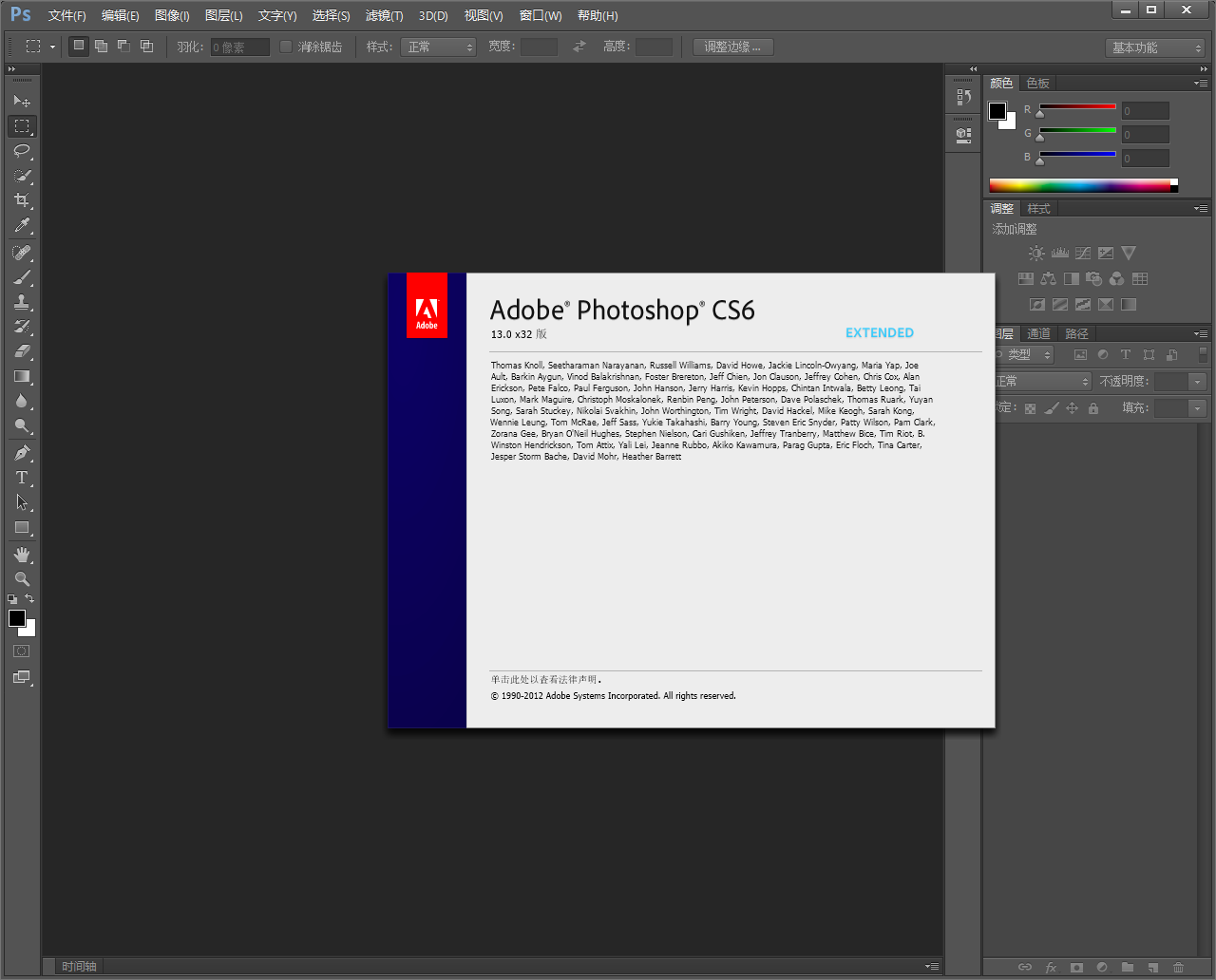The height and width of the screenshot is (980, 1216).
Task: Select the Brush tool
Action: click(22, 277)
